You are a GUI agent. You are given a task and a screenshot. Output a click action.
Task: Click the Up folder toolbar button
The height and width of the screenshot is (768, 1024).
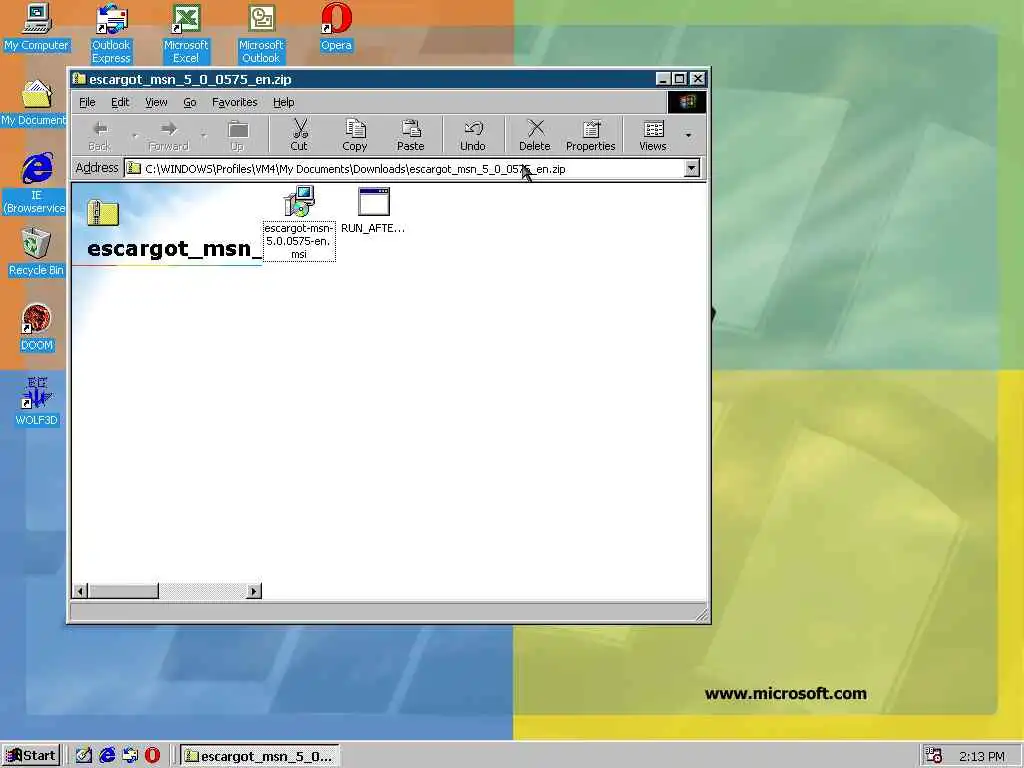[238, 135]
